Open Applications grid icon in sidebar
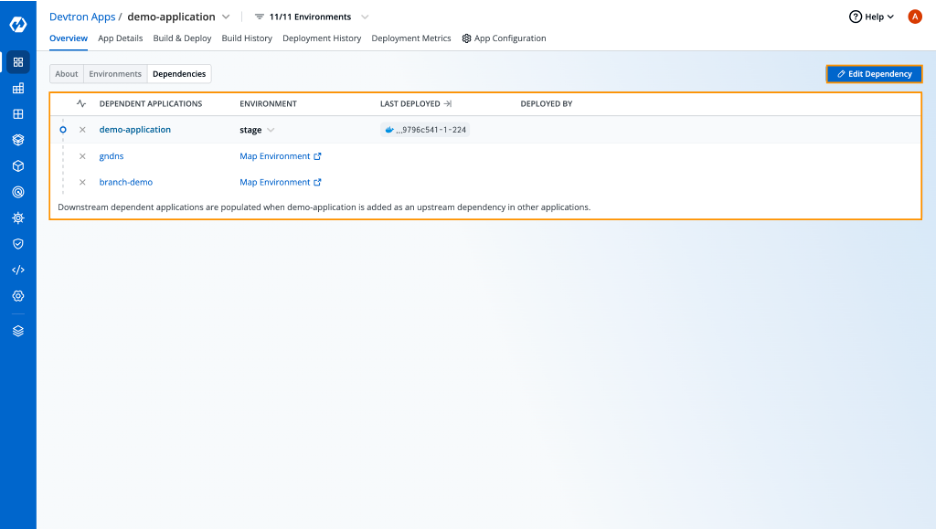936x530 pixels. [x=18, y=62]
